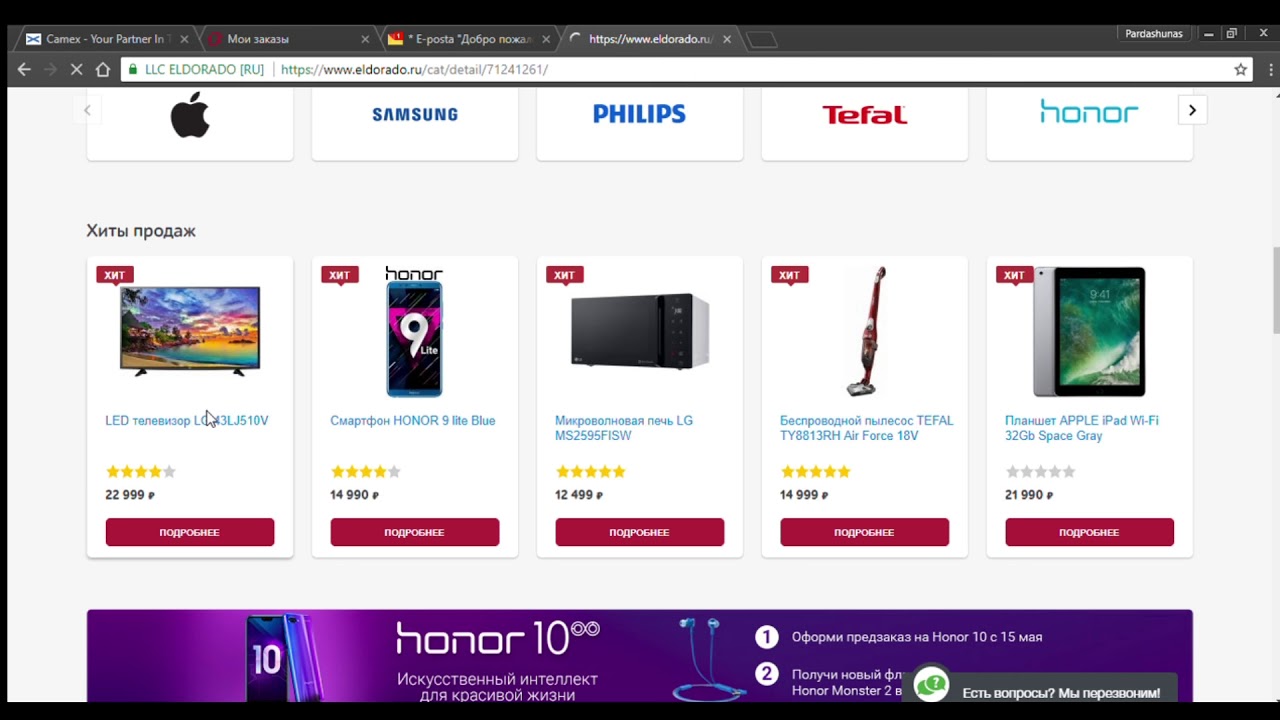Click the browser back arrow
This screenshot has height=720, width=1280.
24,70
